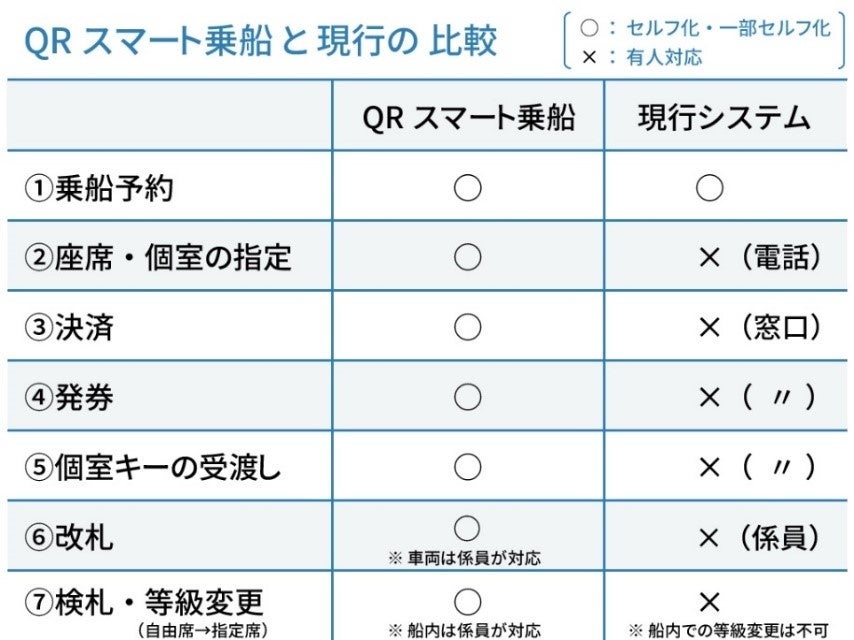854x640 pixels.
Task: Click the circle in the ①乗船予約 QR column
Action: [467, 188]
